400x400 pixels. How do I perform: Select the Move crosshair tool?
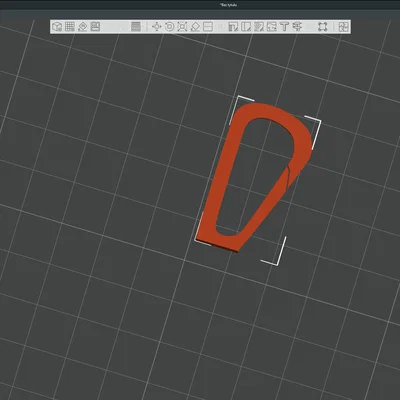click(x=156, y=27)
